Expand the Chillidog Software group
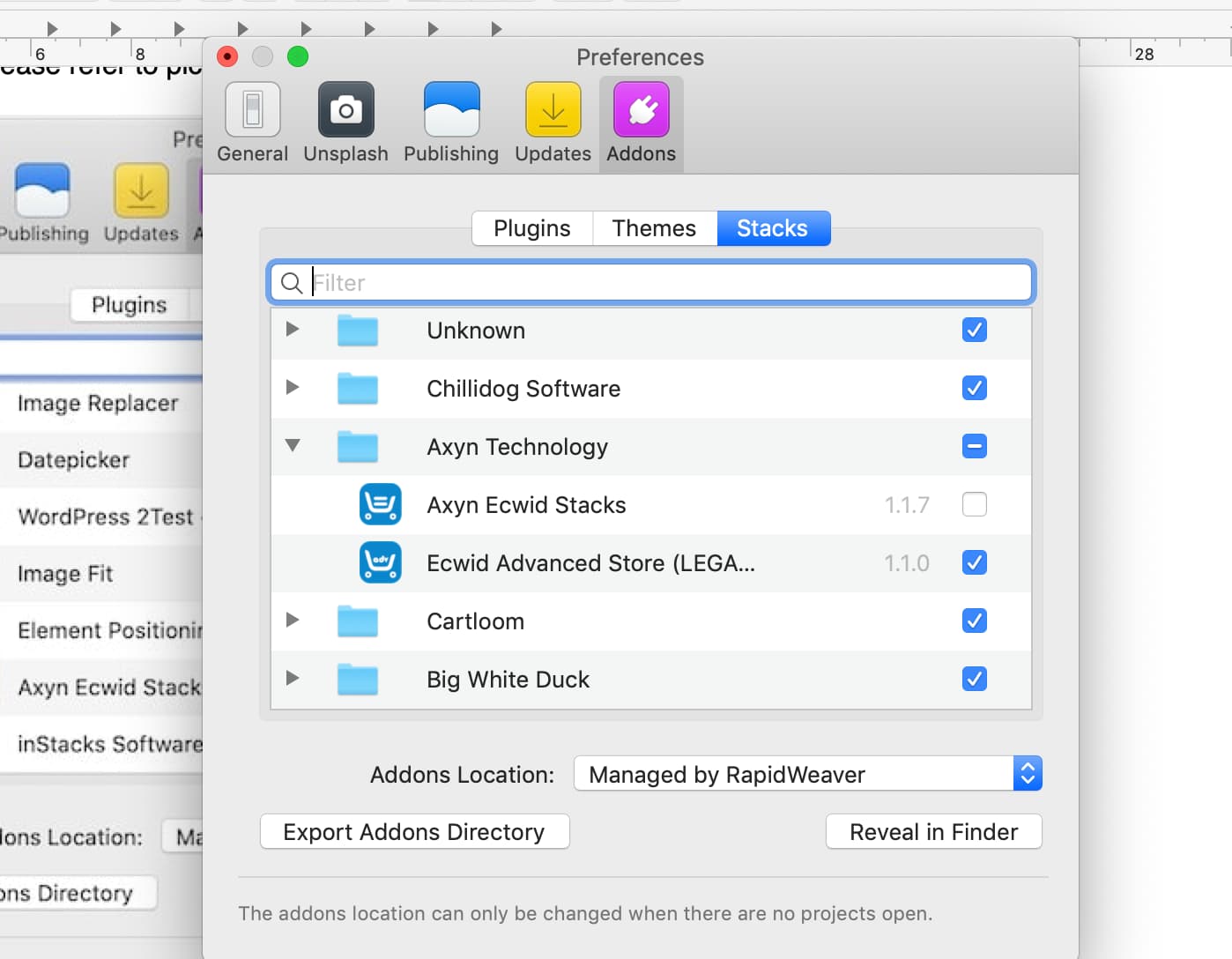 [293, 387]
